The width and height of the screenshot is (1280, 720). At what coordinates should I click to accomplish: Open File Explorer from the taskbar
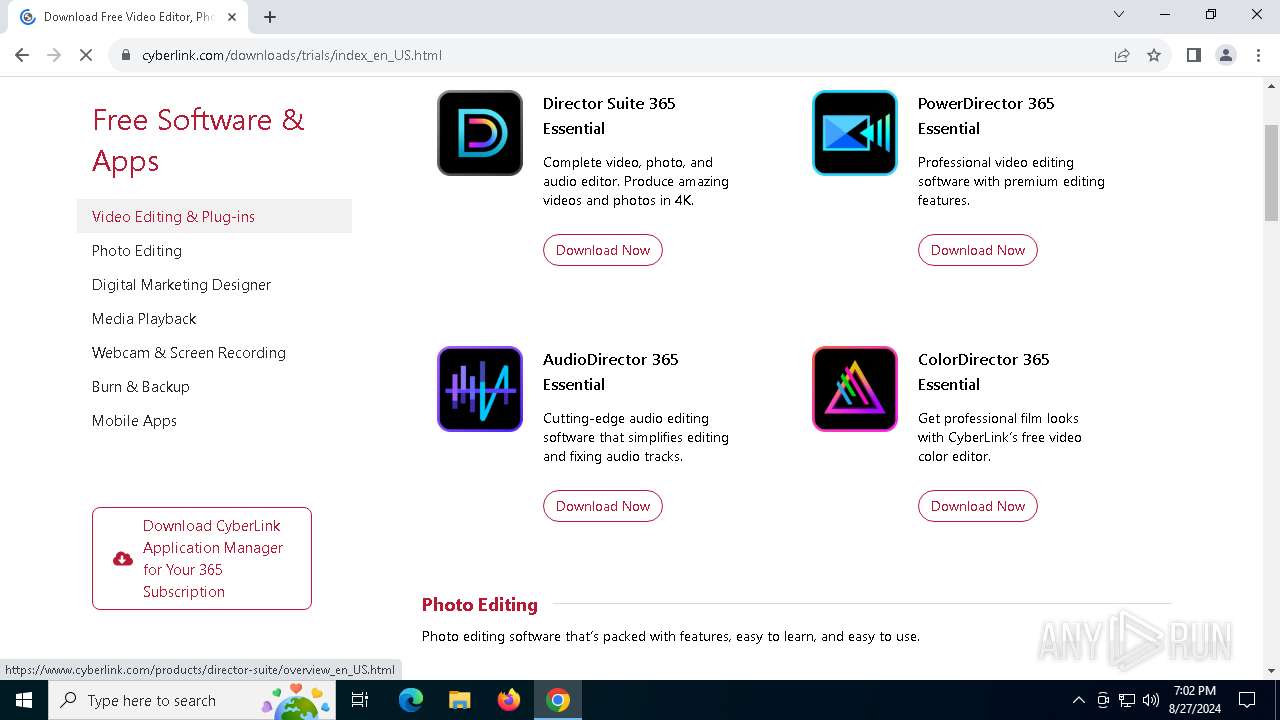460,700
